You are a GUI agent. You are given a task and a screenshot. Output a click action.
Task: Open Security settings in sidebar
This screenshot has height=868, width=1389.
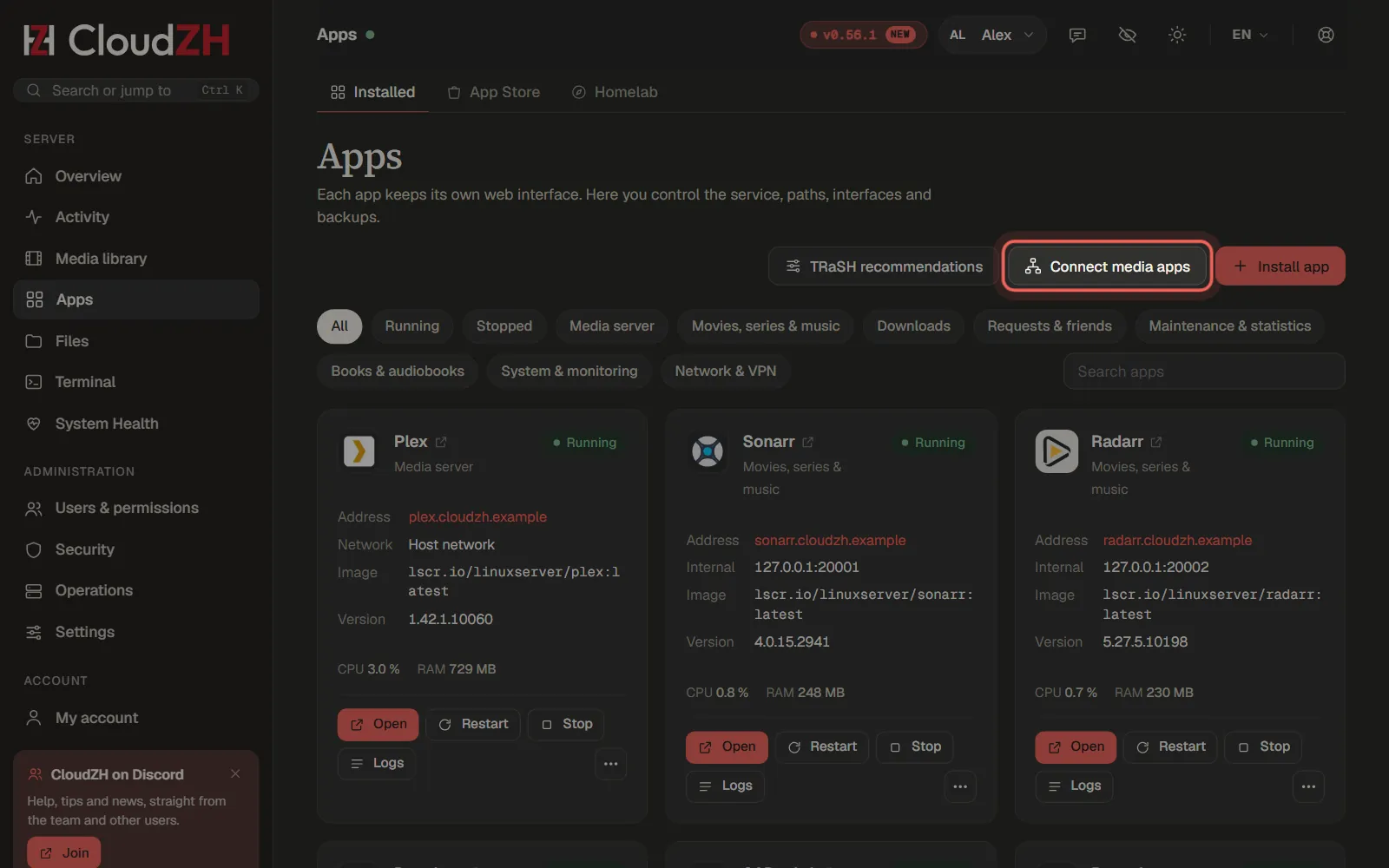(x=135, y=549)
